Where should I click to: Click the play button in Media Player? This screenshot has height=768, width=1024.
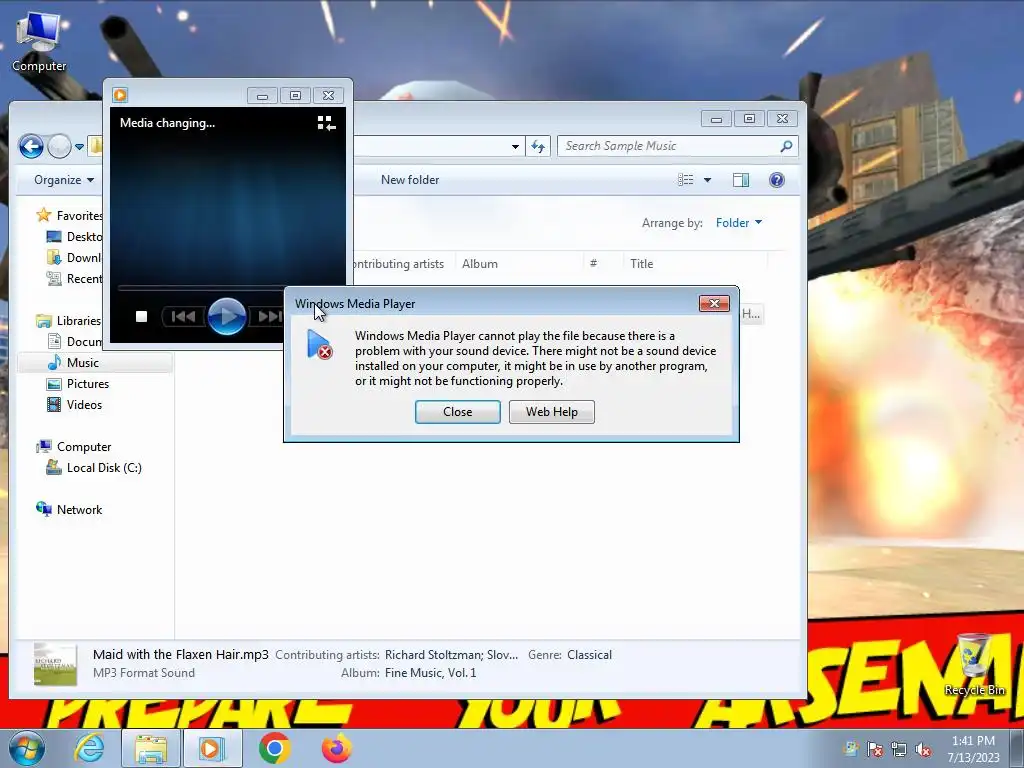tap(227, 317)
